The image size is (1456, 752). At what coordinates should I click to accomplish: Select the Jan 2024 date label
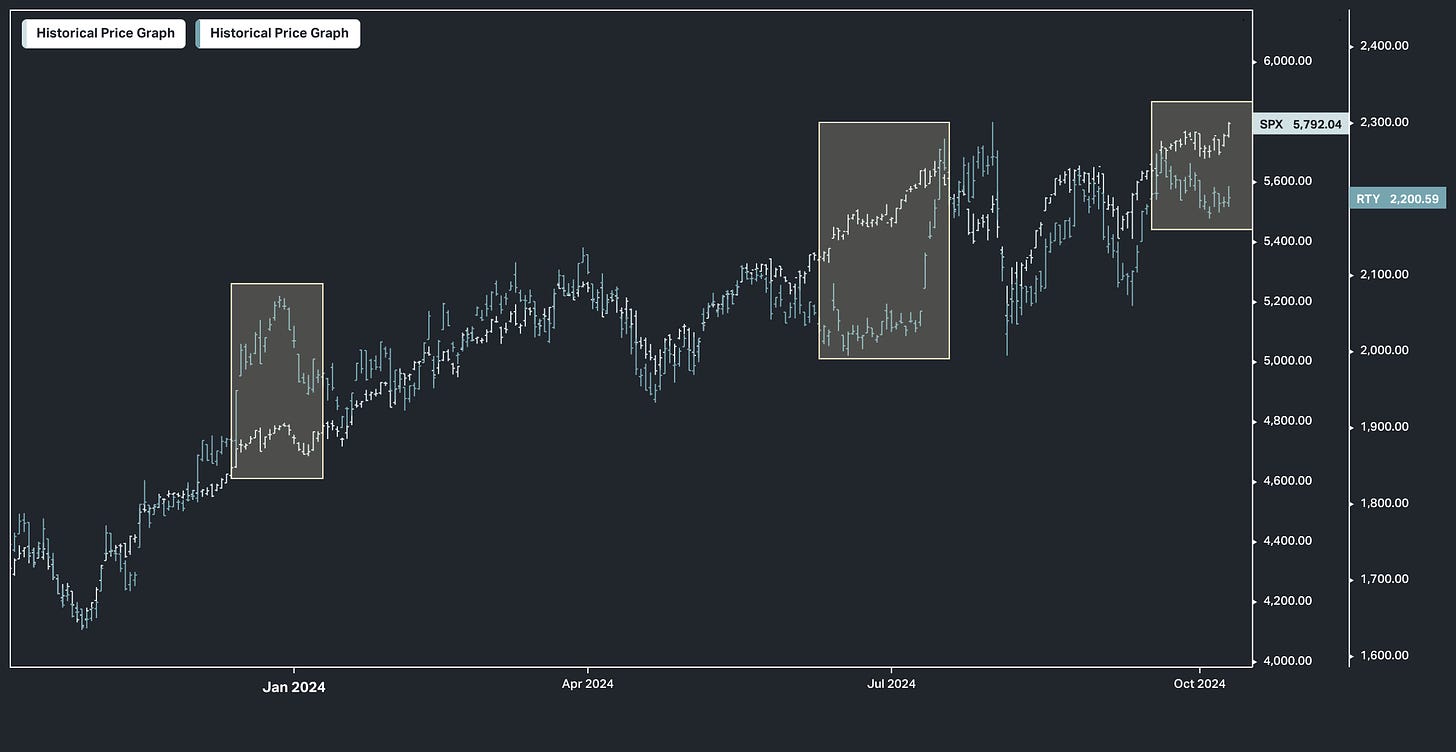294,686
